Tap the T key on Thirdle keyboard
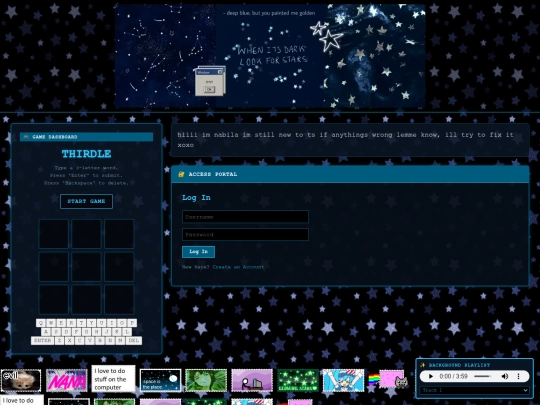Screen dimensions: 540x405 pyautogui.click(x=82, y=323)
